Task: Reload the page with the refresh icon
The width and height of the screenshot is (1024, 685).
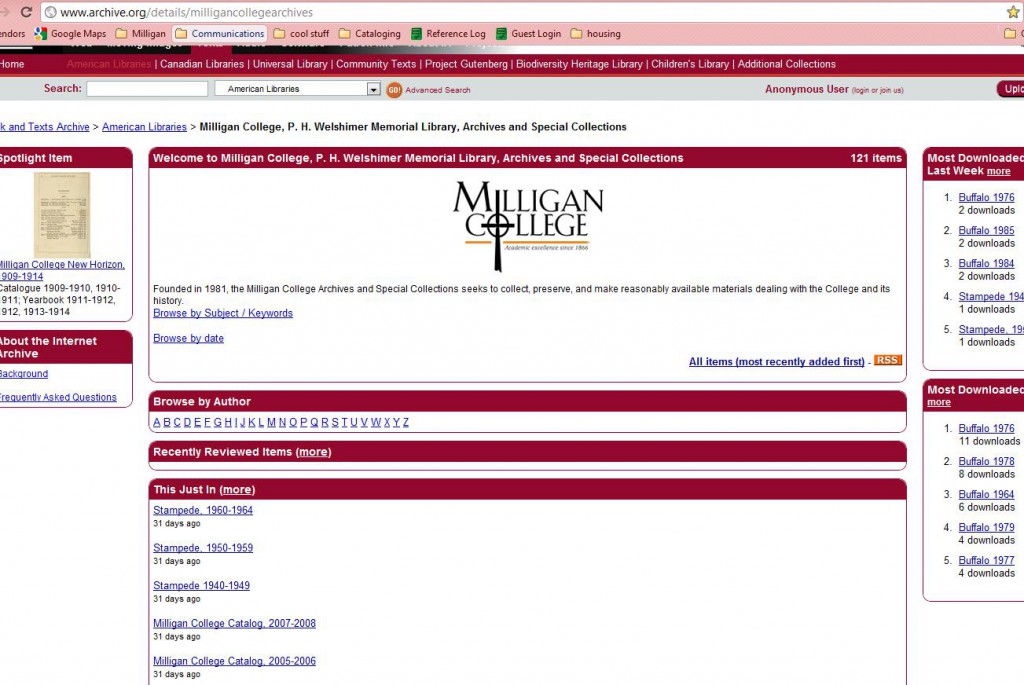Action: click(x=25, y=12)
